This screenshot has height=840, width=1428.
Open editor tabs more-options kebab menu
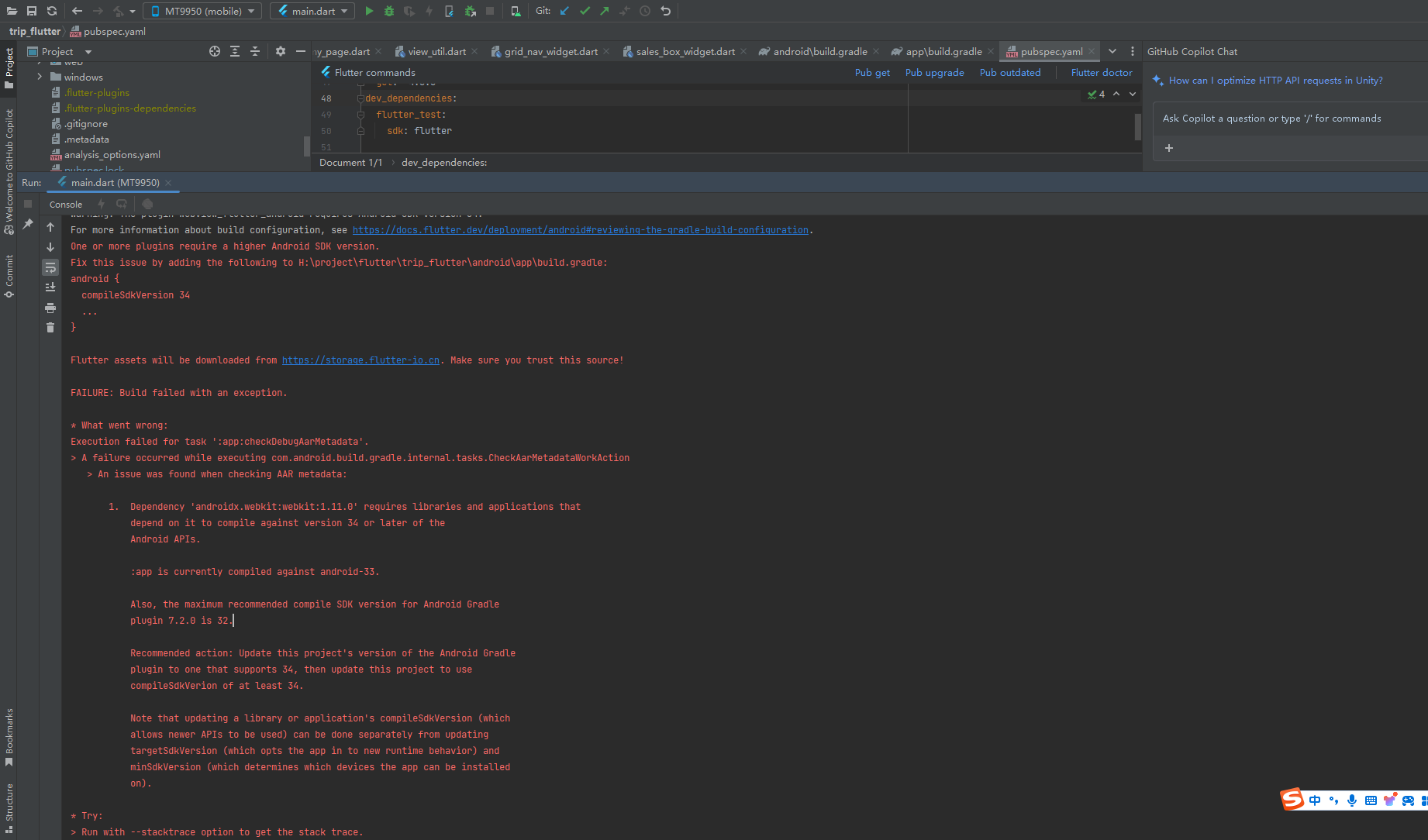click(1133, 51)
